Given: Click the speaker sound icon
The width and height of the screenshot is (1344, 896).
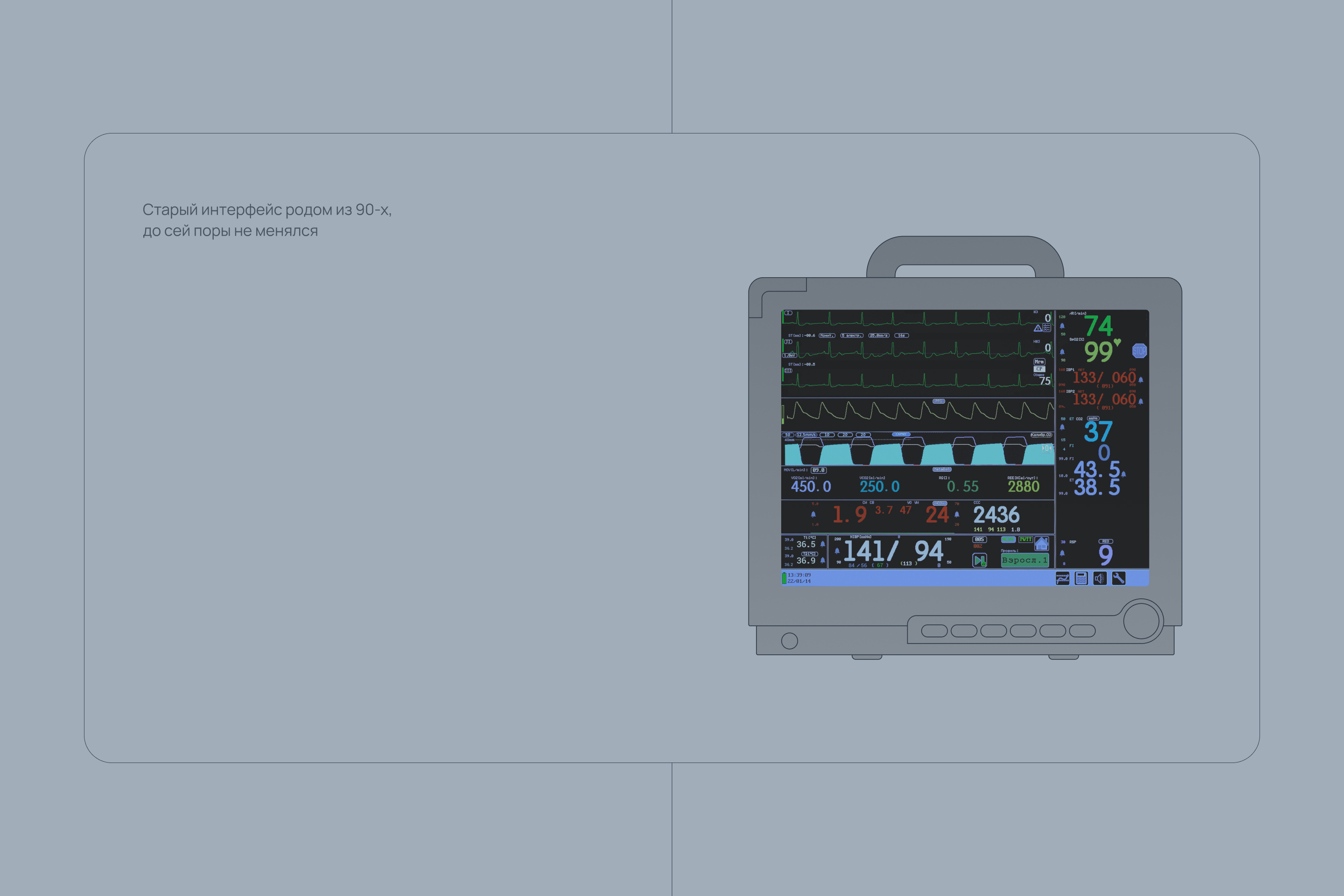Looking at the screenshot, I should [1099, 578].
